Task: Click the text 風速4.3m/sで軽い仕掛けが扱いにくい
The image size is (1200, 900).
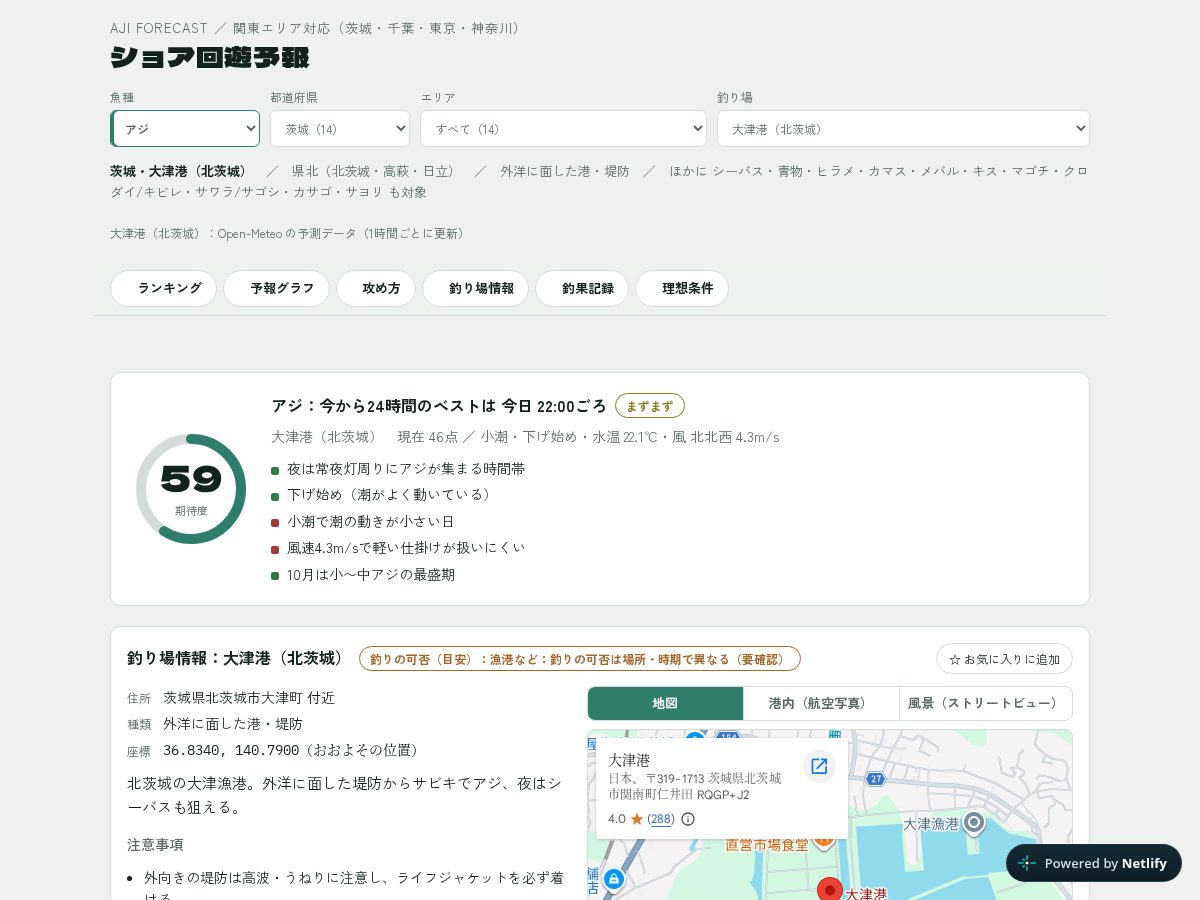Action: [x=406, y=548]
